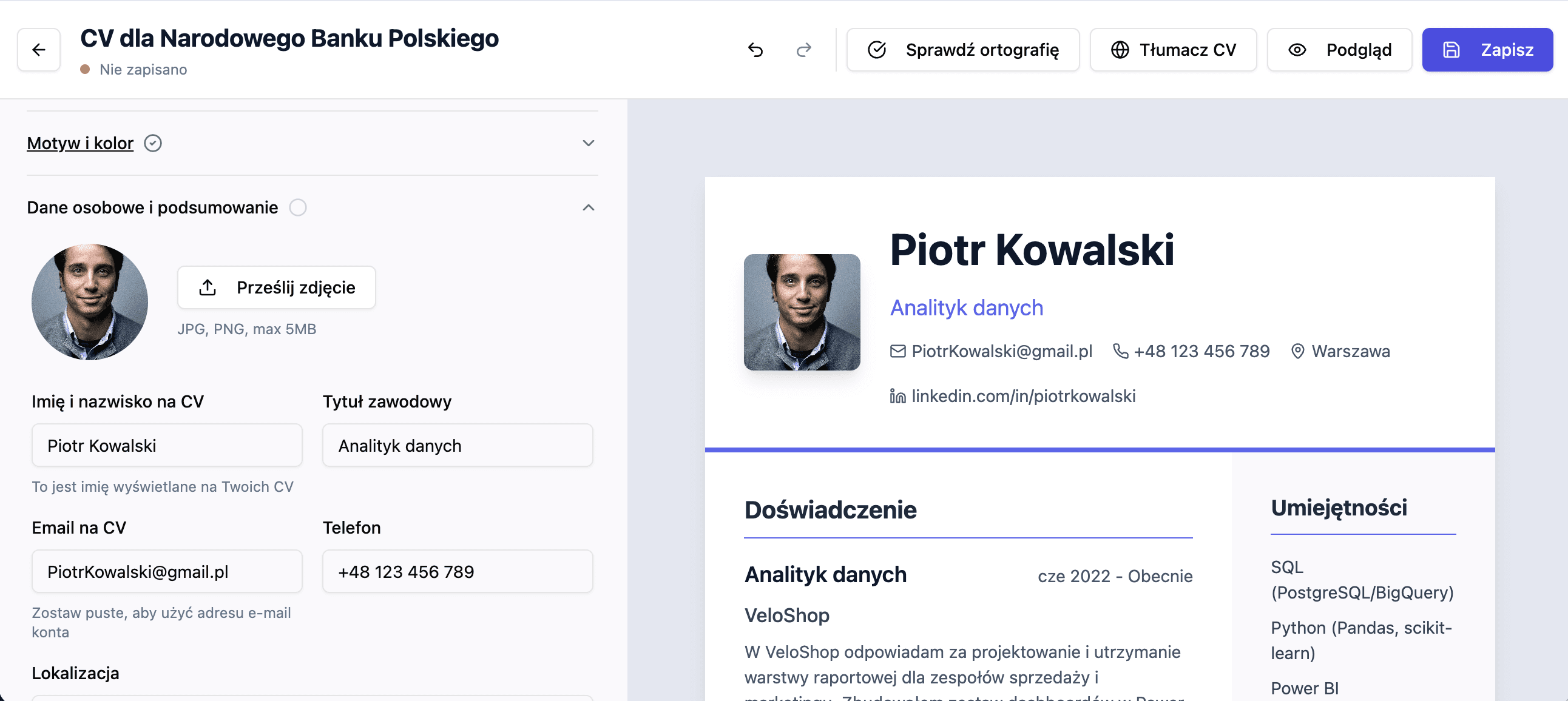Screen dimensions: 1568x701
Task: Click the spell-check icon on Sprawdź ortografię
Action: 876,50
